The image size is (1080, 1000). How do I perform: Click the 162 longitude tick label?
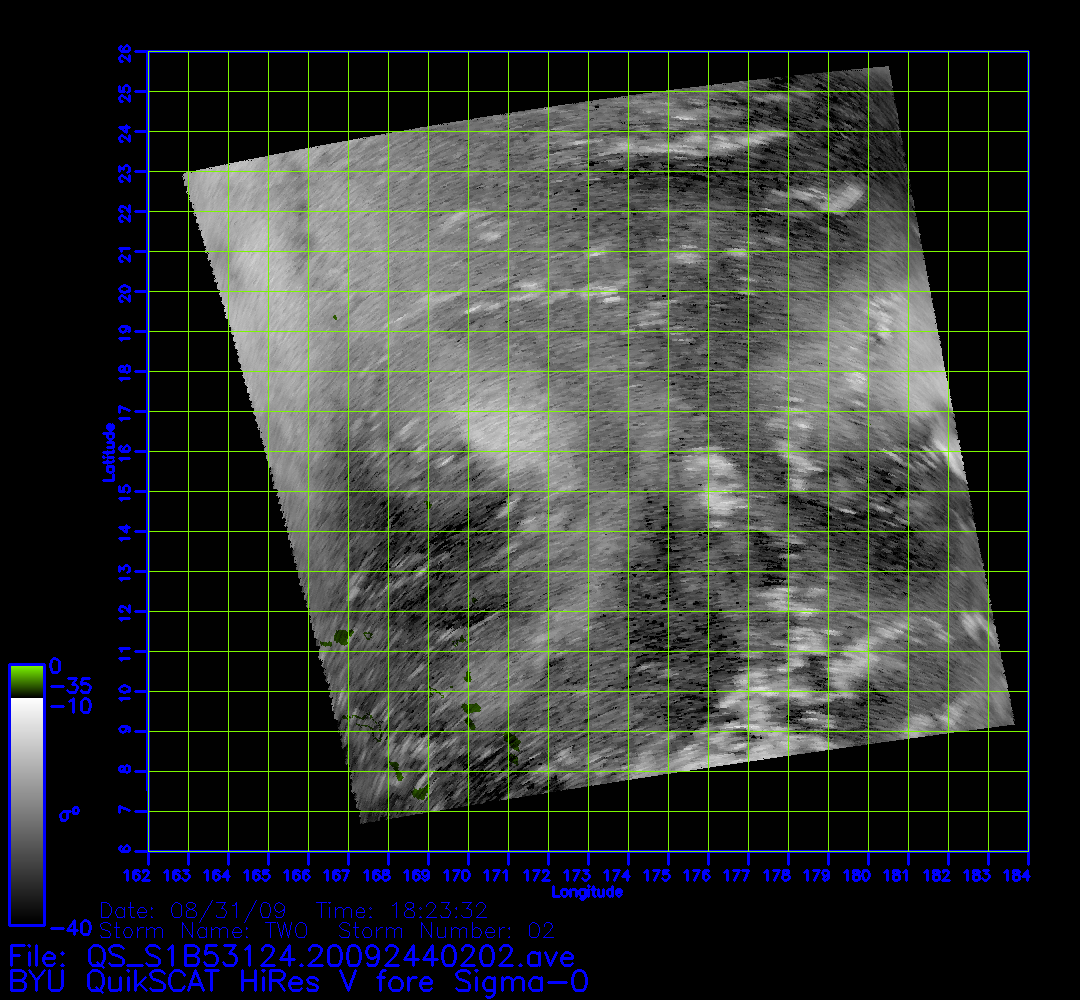click(149, 876)
